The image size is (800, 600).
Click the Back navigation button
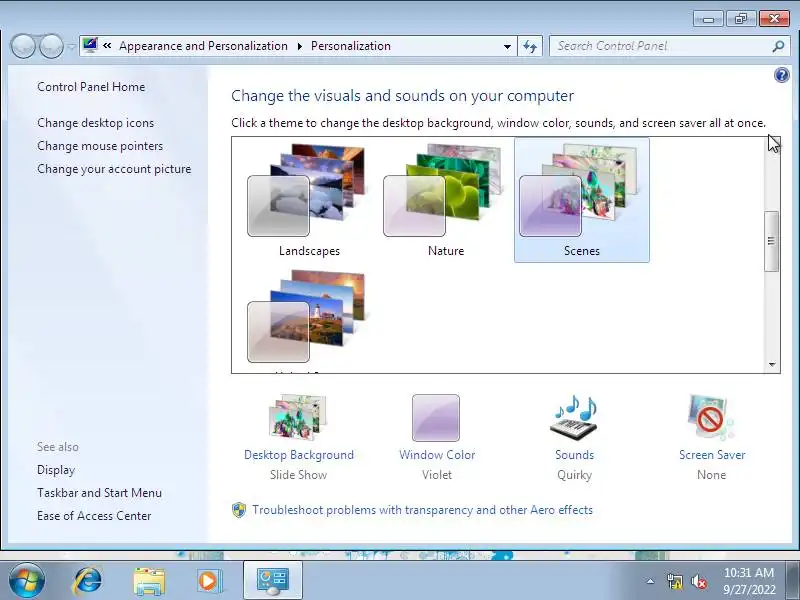pos(22,46)
